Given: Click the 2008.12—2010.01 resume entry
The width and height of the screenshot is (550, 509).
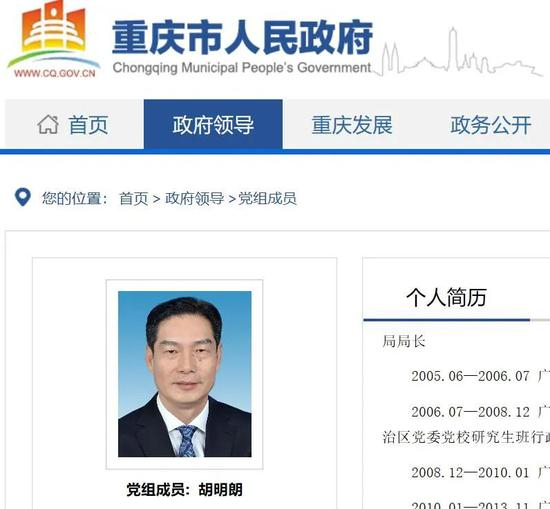Looking at the screenshot, I should pyautogui.click(x=470, y=473).
